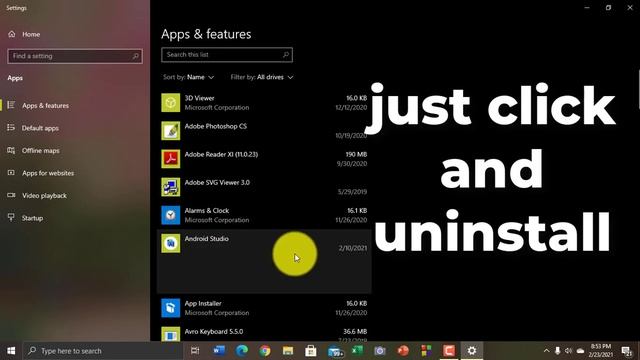Select Avro Keyboard 5.5.0 text
This screenshot has height=360, width=640.
[214, 331]
